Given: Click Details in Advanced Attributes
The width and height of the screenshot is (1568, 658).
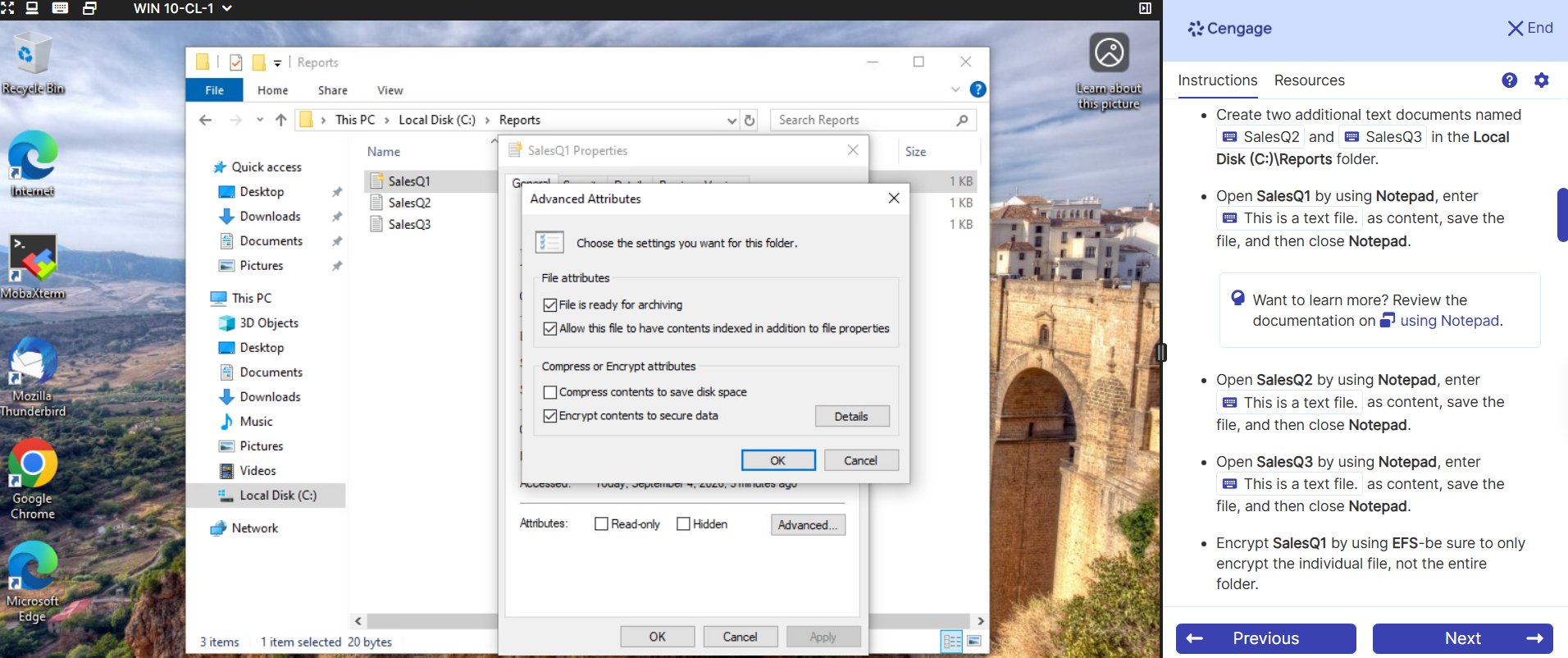Looking at the screenshot, I should (x=852, y=416).
